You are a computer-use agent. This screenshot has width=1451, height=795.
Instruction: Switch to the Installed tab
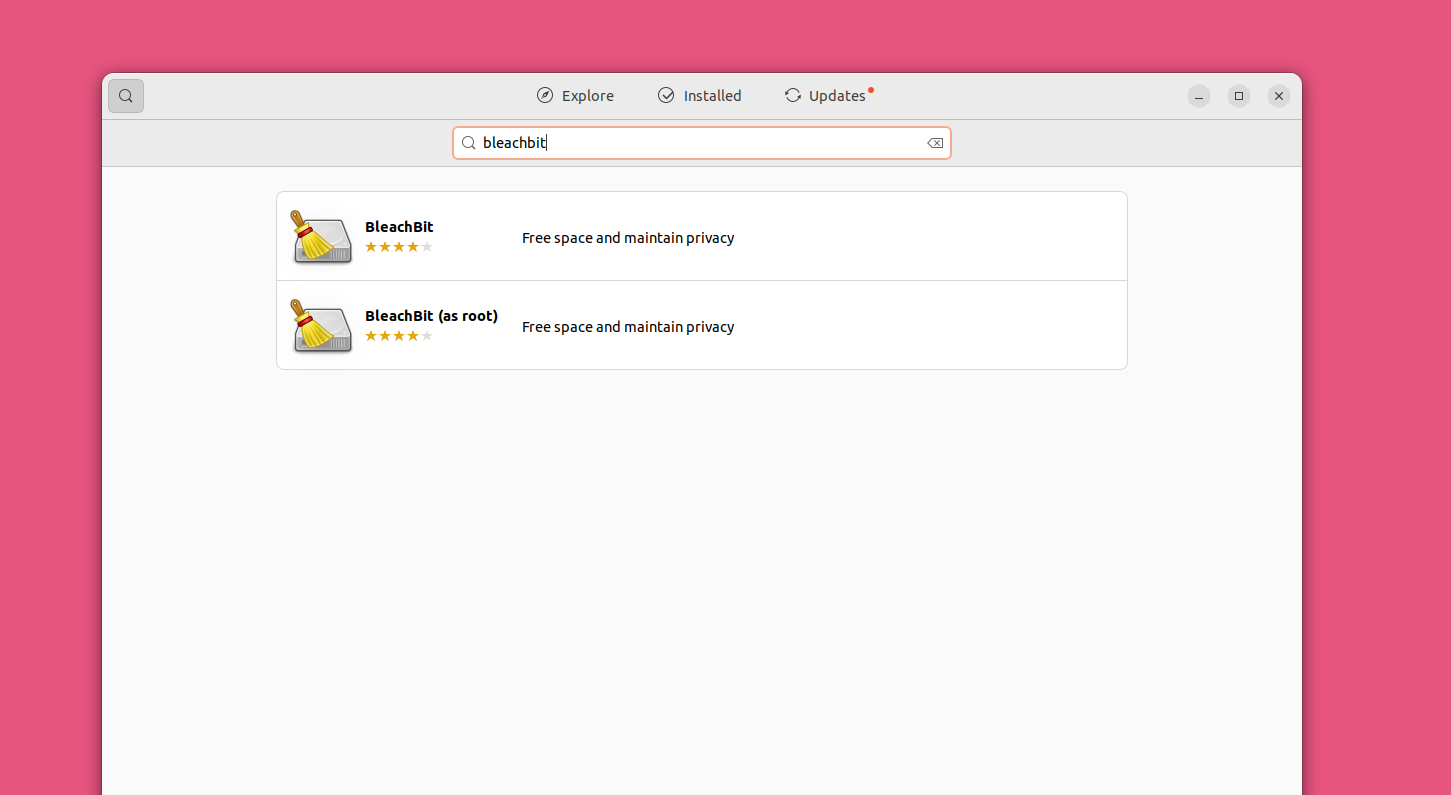click(699, 96)
